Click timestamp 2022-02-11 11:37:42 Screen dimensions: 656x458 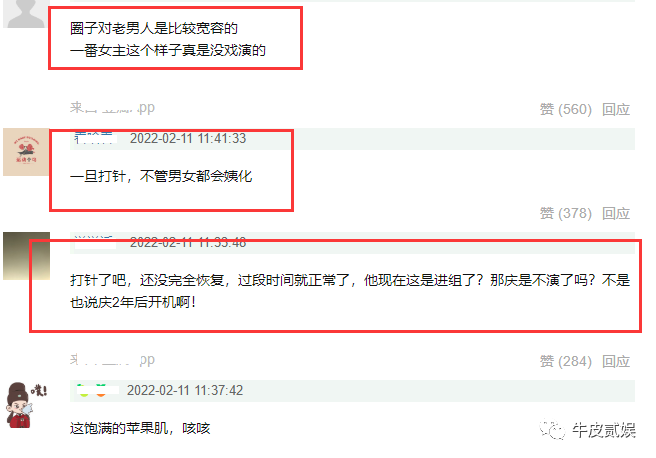185,390
